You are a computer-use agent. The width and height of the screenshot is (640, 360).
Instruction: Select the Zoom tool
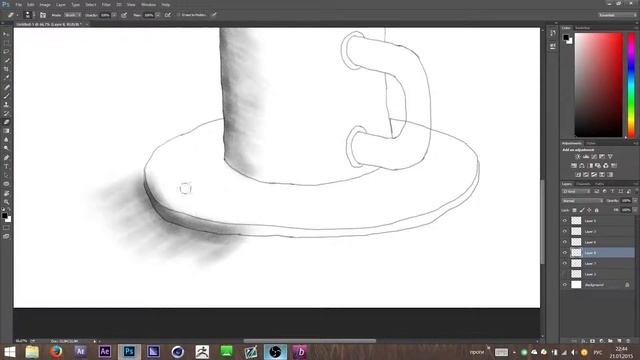(x=6, y=202)
